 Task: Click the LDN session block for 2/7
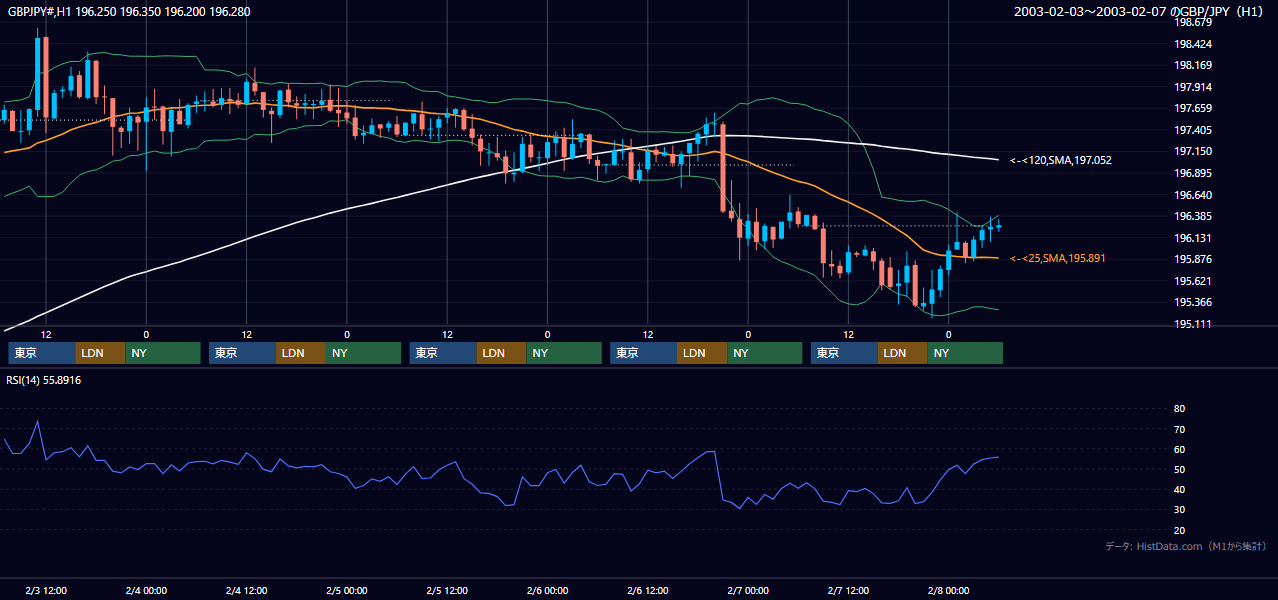tap(903, 353)
